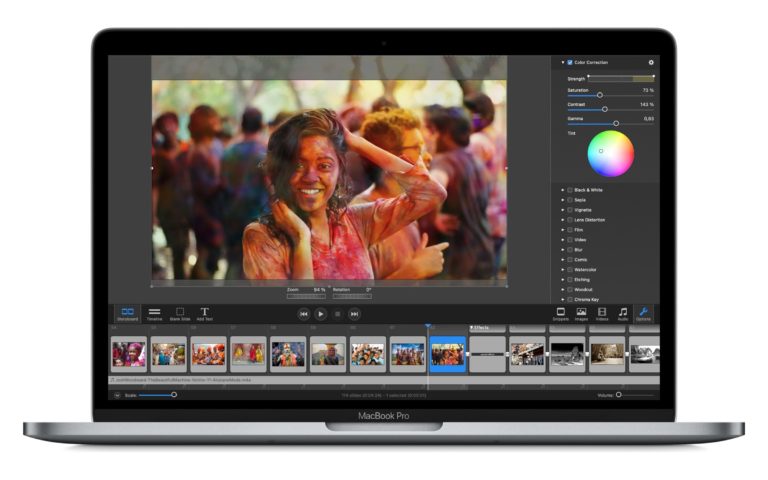Enable the Watercolor effect checkbox
Viewport: 768px width, 480px height.
click(x=570, y=270)
